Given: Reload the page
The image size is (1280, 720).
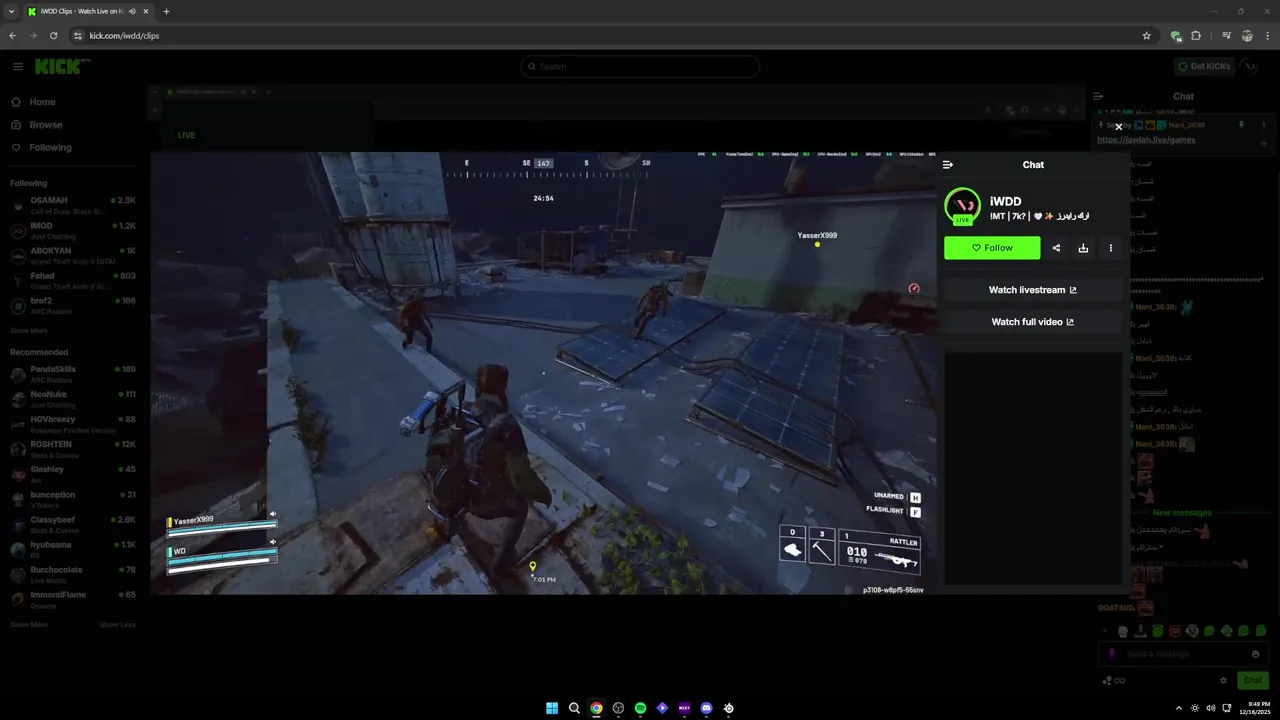Looking at the screenshot, I should (x=53, y=36).
